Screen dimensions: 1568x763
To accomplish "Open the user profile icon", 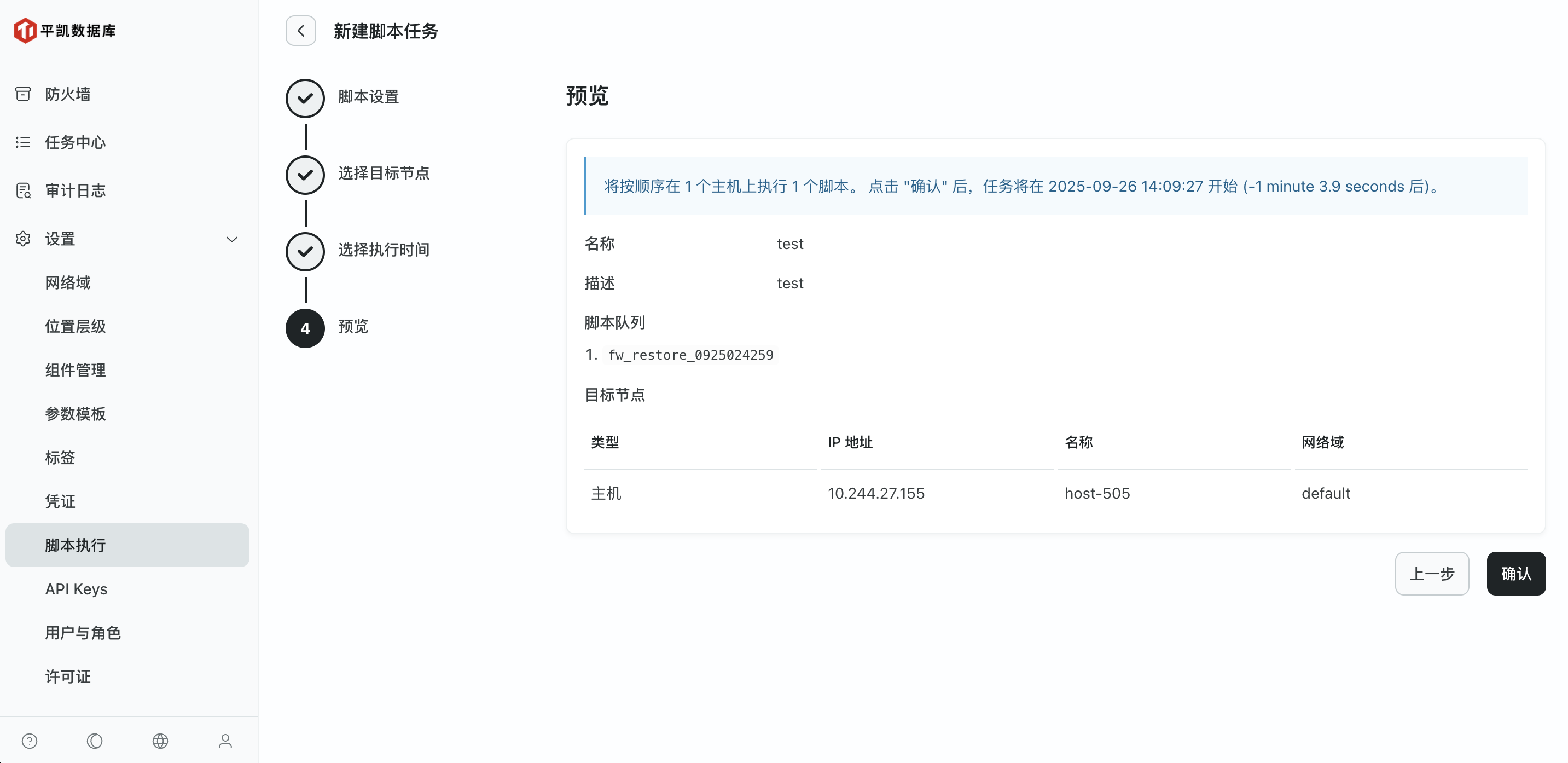I will click(225, 741).
